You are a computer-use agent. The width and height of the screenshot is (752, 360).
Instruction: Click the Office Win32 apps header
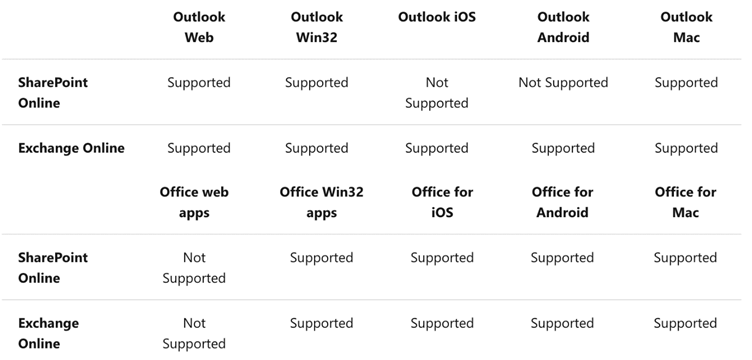click(x=321, y=202)
